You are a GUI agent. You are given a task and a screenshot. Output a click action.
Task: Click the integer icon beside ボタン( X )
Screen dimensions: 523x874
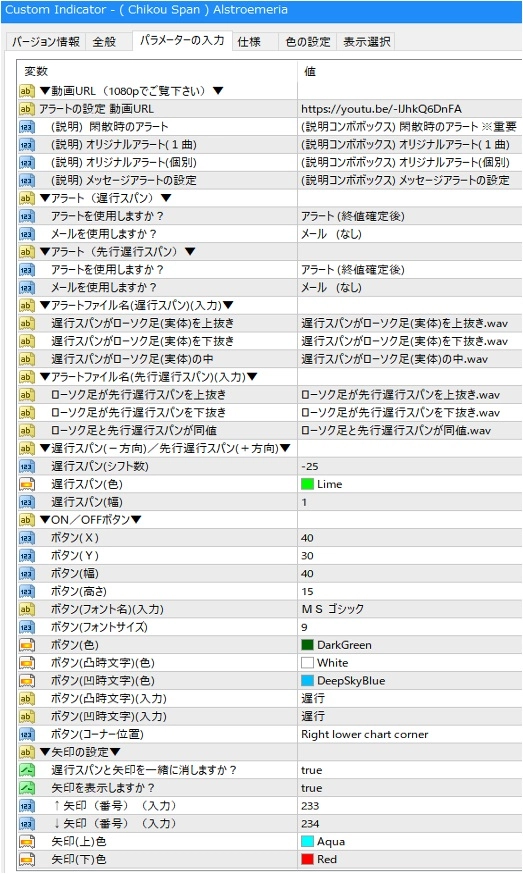27,537
